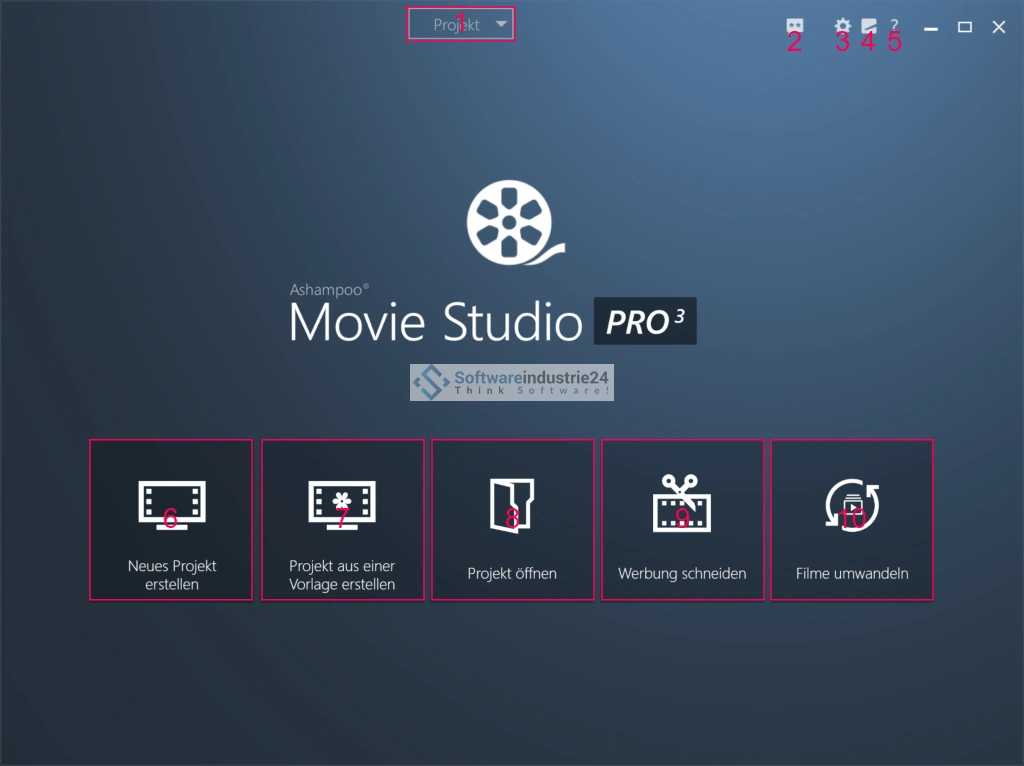Screen dimensions: 1024x766
Task: Click the open folder icon
Action: tap(512, 504)
